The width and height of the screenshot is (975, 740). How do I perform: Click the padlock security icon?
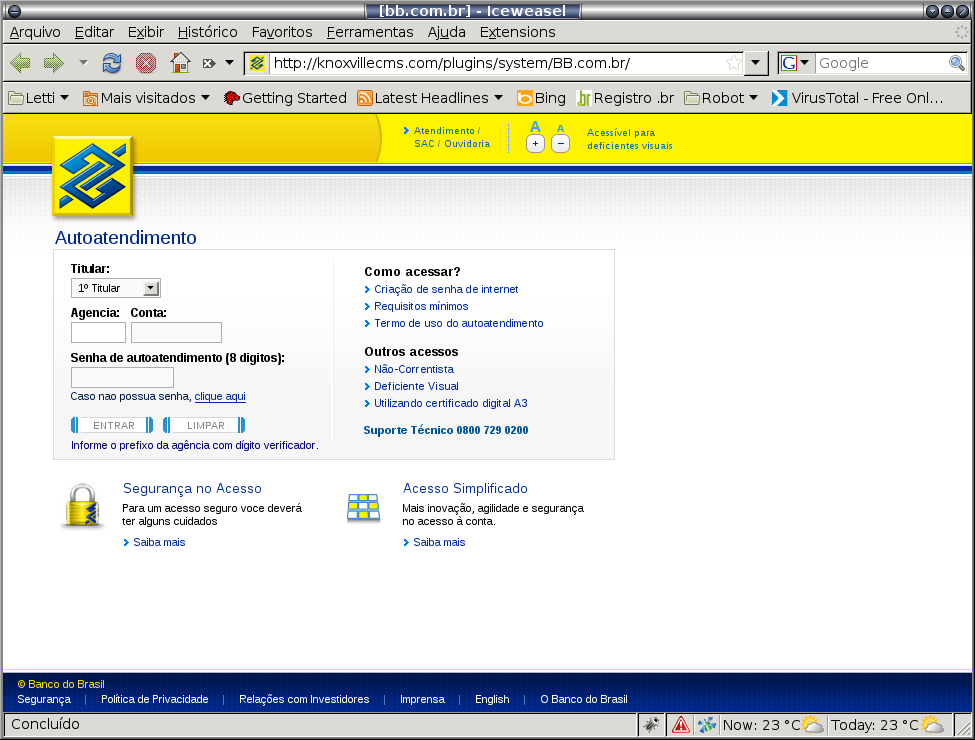tap(82, 506)
